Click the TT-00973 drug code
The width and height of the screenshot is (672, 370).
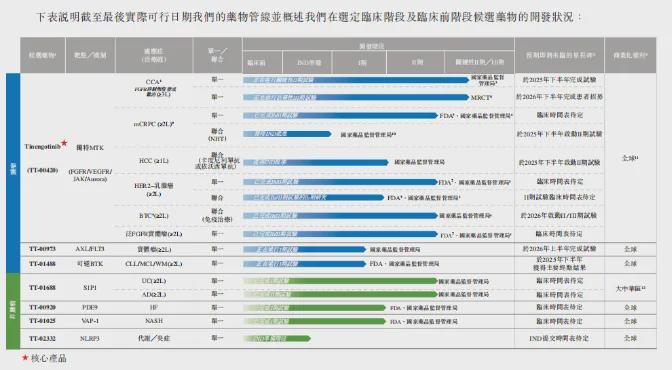(42, 249)
